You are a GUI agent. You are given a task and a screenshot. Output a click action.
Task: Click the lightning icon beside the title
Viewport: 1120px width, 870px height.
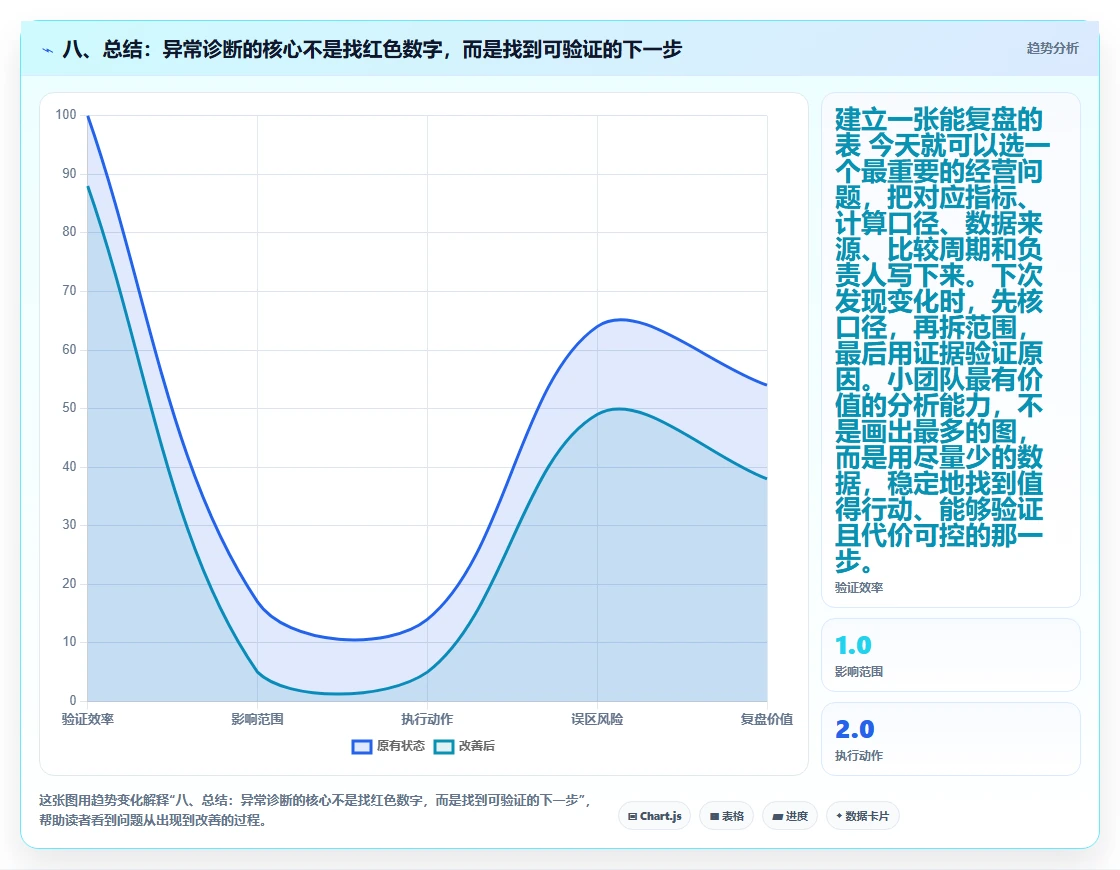[x=48, y=50]
